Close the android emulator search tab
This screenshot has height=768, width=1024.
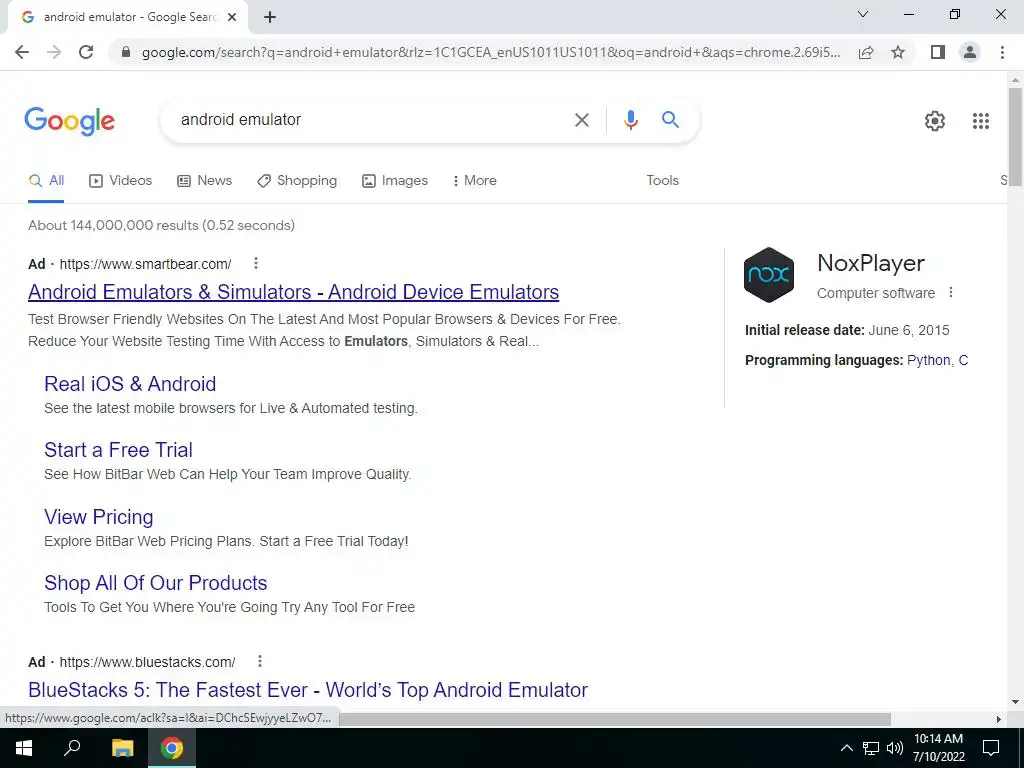point(232,17)
